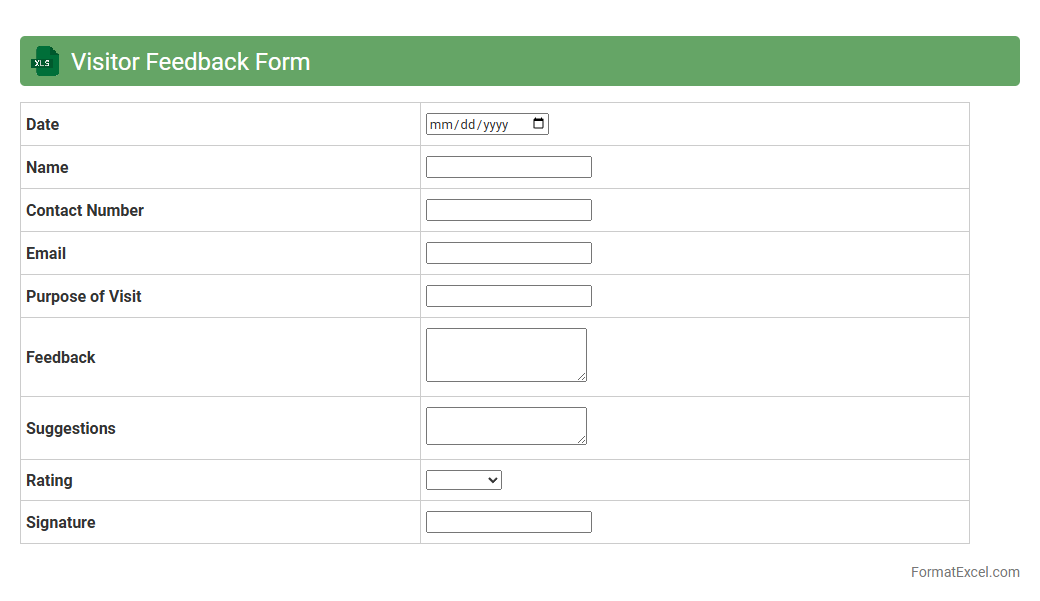Select the Email text box
The width and height of the screenshot is (1040, 601).
click(x=508, y=253)
